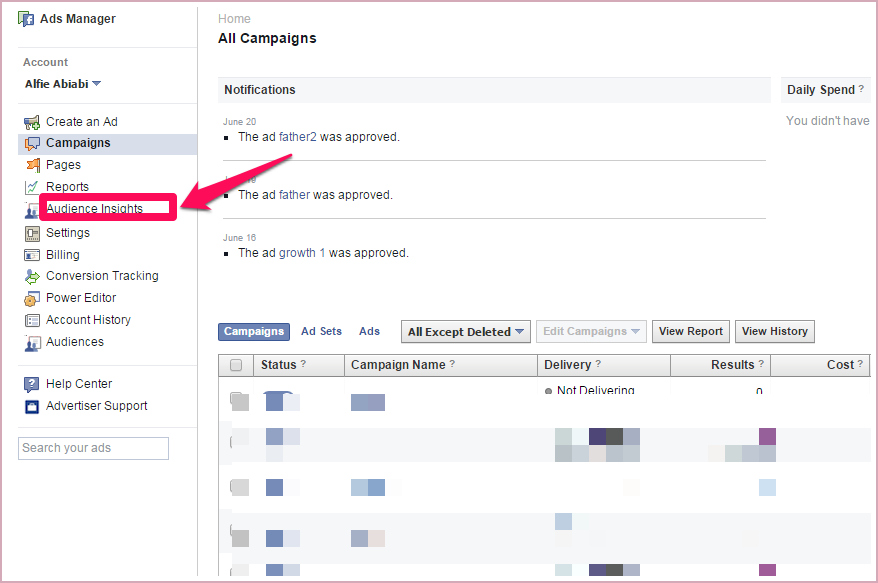Open the Edit Campaigns dropdown
Viewport: 878px width, 583px height.
coord(591,332)
